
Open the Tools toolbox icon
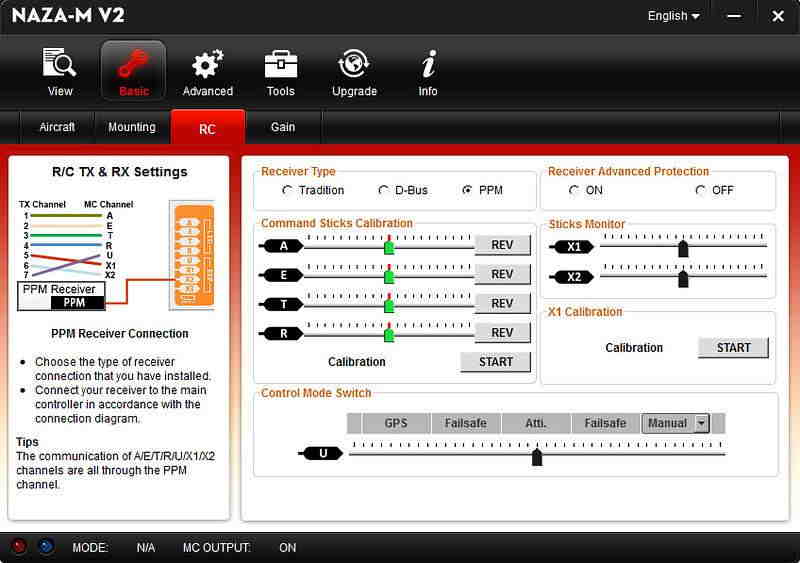tap(281, 65)
